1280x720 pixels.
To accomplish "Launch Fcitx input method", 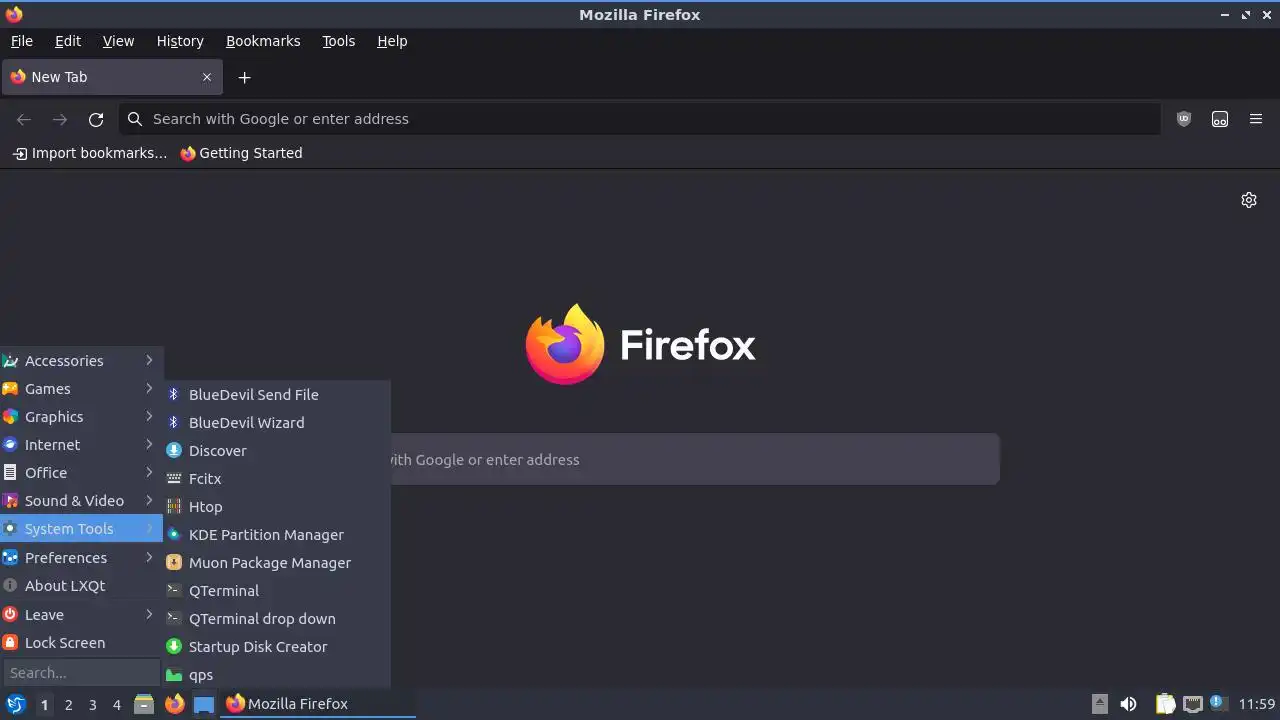I will (x=277, y=478).
